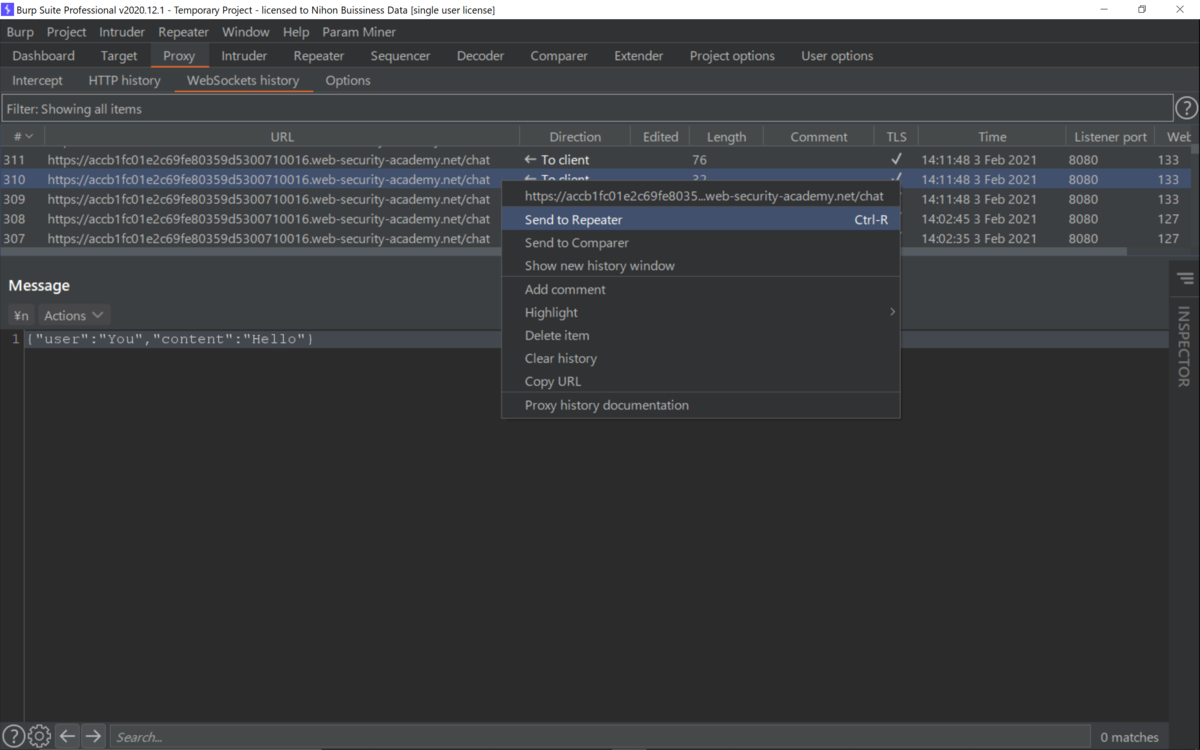Toggle the \n non-printable characters button
The width and height of the screenshot is (1200, 750).
pos(21,315)
